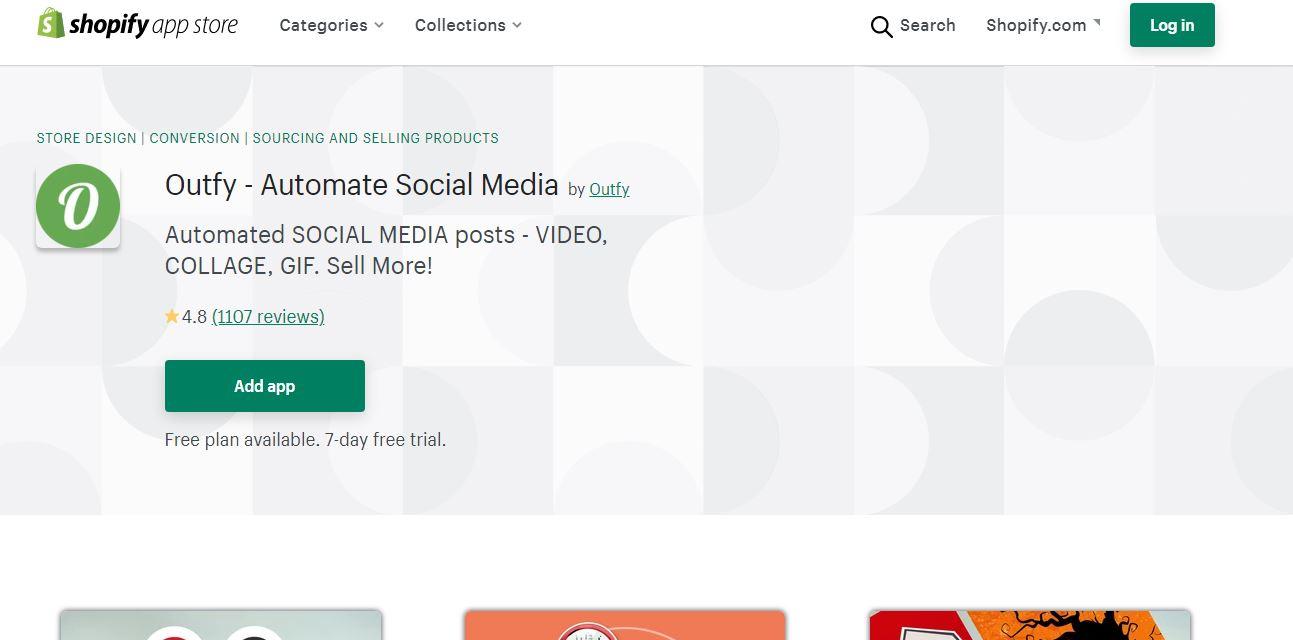Open the Shopify.com menu
Screen dimensions: 1293x640
pyautogui.click(x=1043, y=25)
